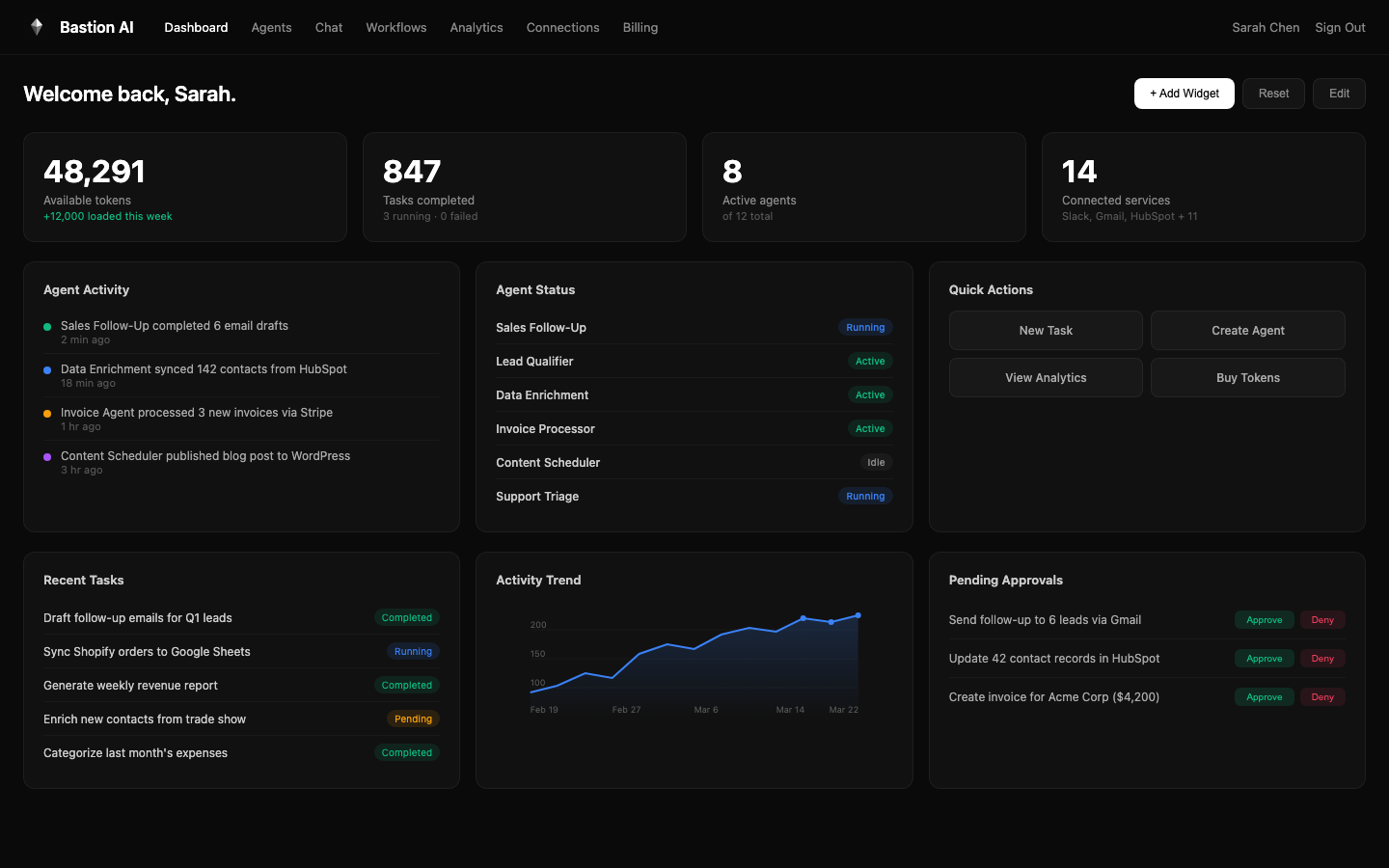Select Buy Tokens in Quick Actions
1389x868 pixels.
(x=1247, y=377)
